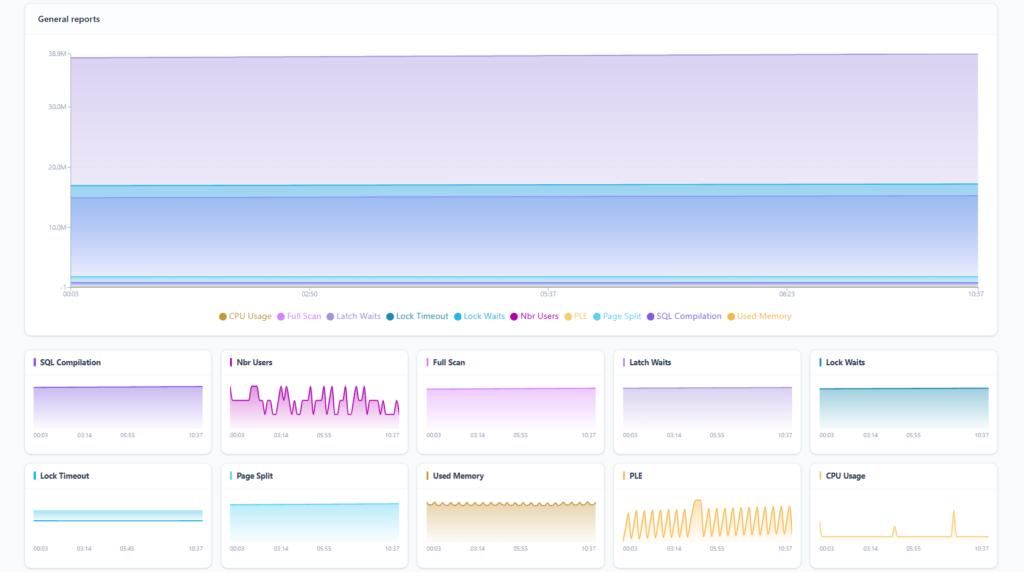
Task: Open the Full Scan chart card
Action: (x=511, y=402)
